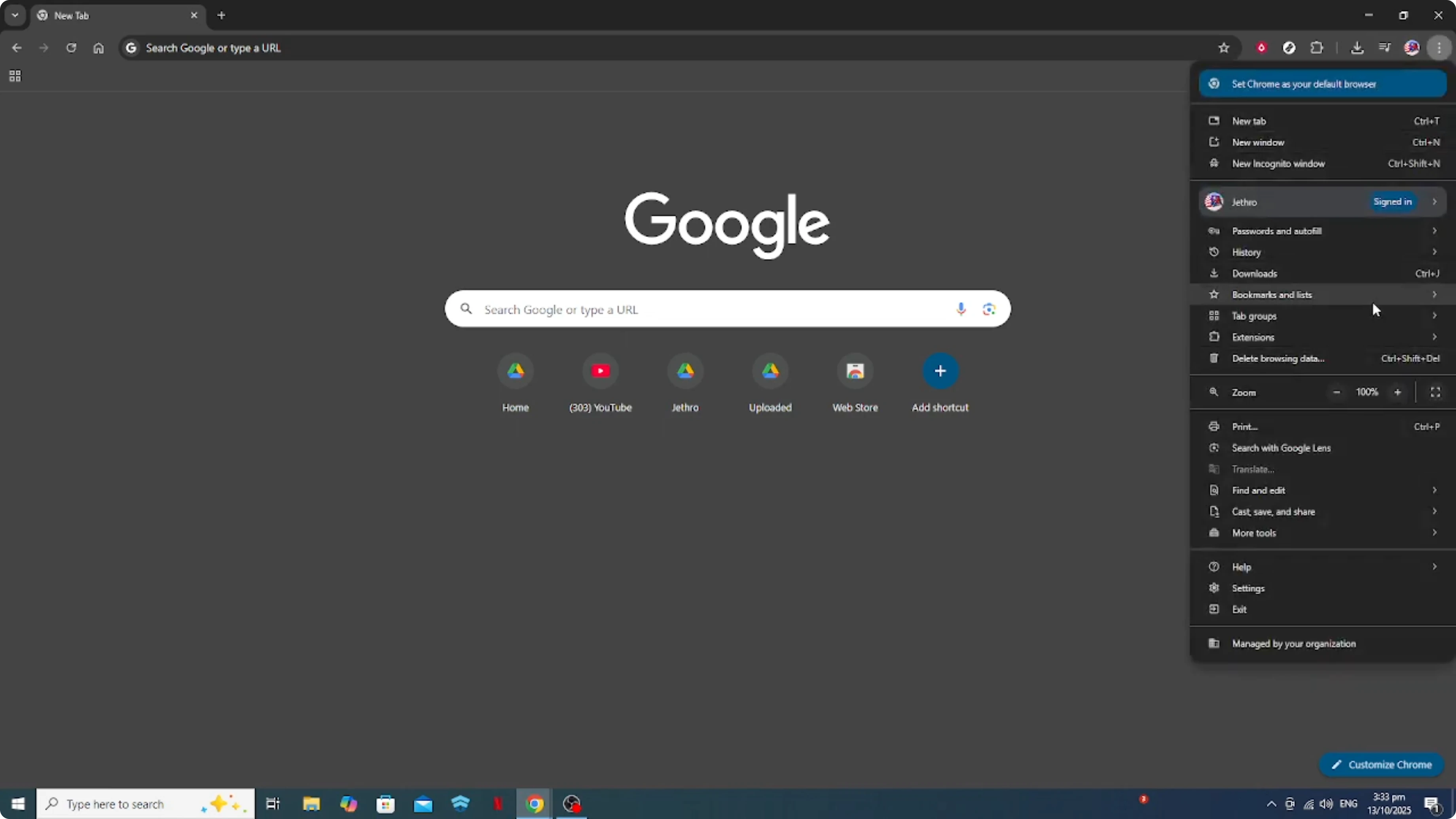Expand Find and edit submenu

coord(1322,490)
